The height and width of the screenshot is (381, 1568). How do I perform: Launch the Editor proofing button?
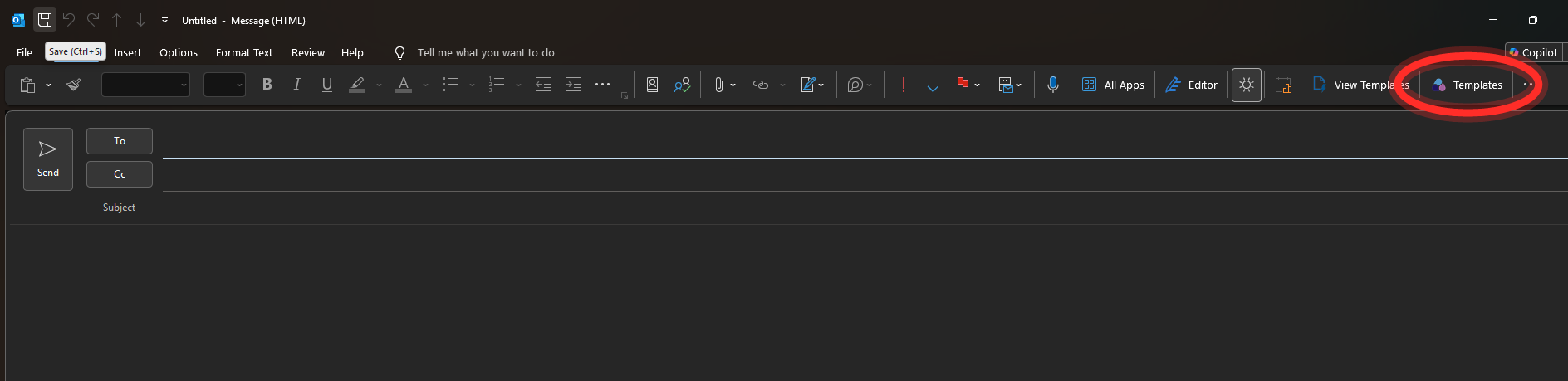click(x=1191, y=85)
